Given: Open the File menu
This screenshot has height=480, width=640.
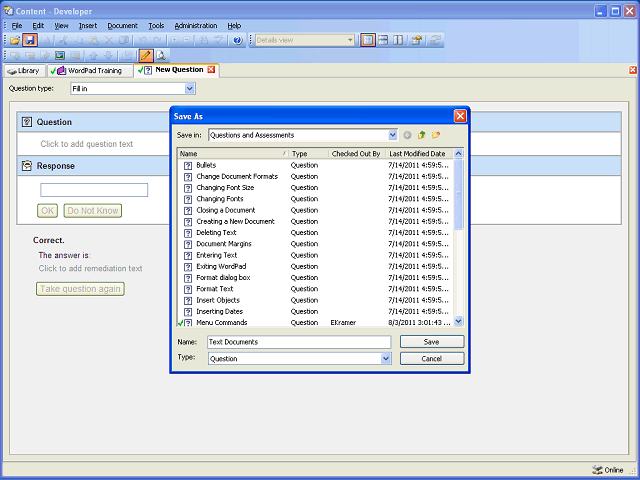Looking at the screenshot, I should [x=17, y=26].
